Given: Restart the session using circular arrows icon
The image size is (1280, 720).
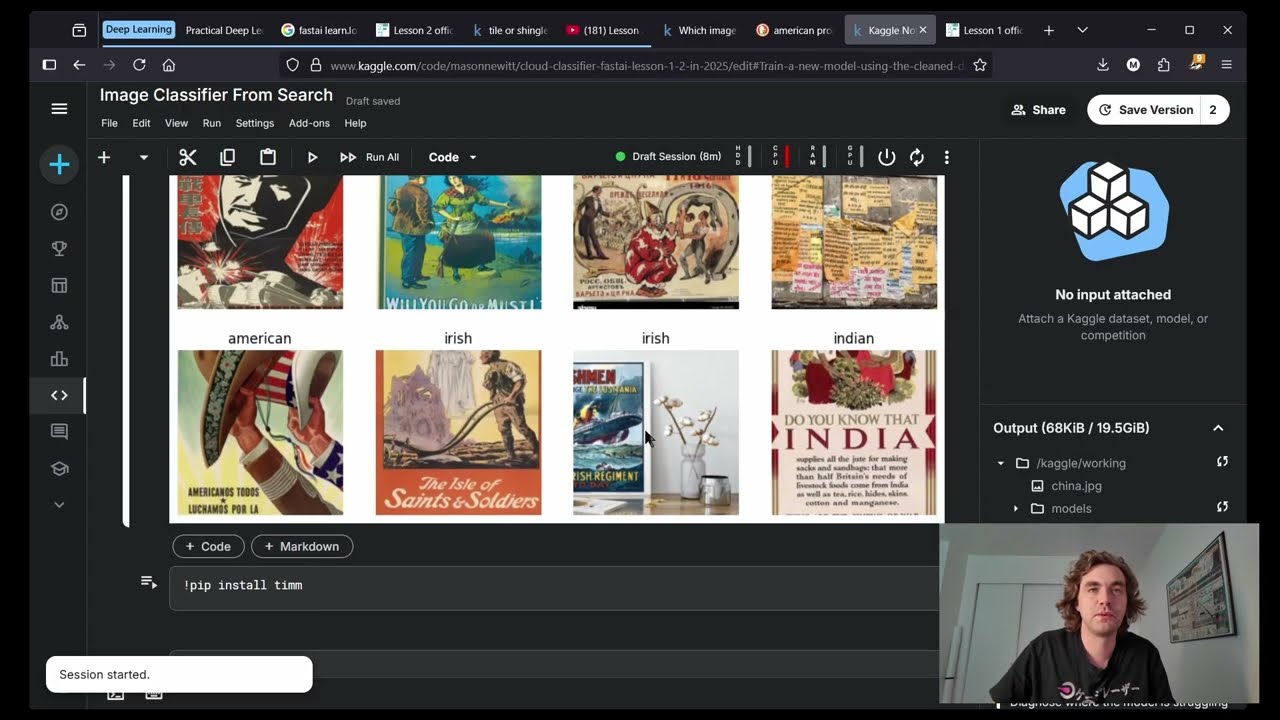Looking at the screenshot, I should click(x=917, y=157).
